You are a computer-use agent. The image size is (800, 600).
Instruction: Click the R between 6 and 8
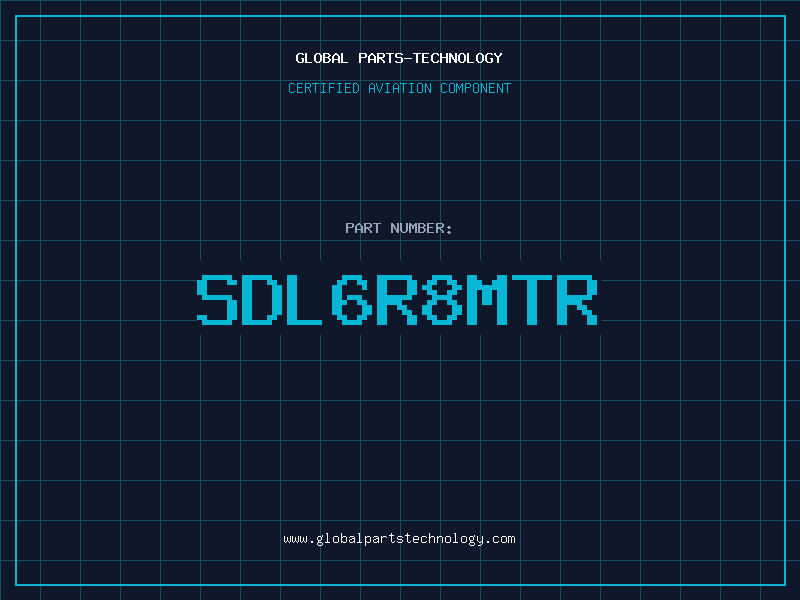pos(398,300)
